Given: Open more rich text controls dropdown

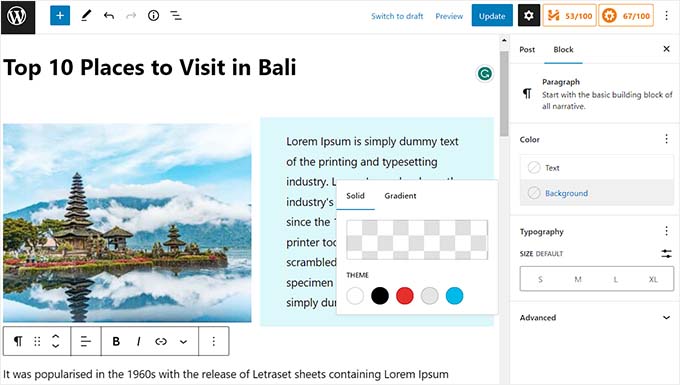Looking at the screenshot, I should [183, 342].
